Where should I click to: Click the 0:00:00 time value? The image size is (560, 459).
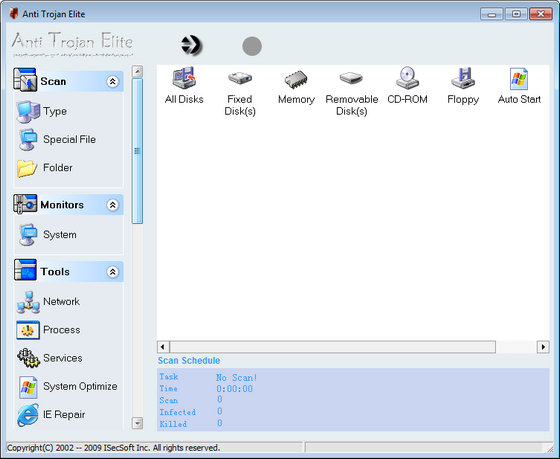pyautogui.click(x=234, y=389)
